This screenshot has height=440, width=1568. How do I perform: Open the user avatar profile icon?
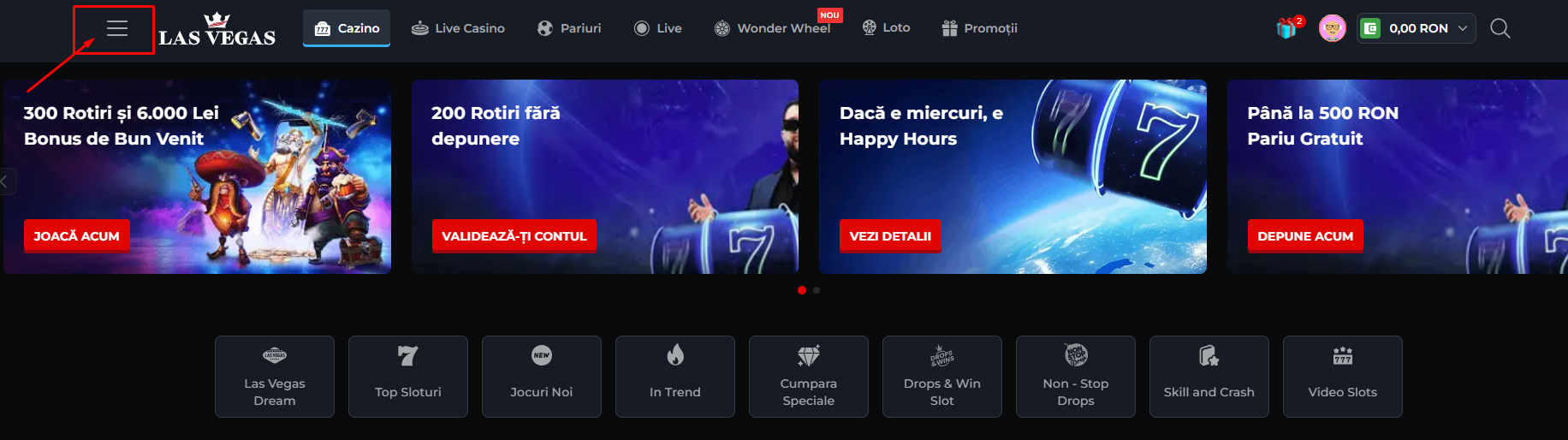1332,28
